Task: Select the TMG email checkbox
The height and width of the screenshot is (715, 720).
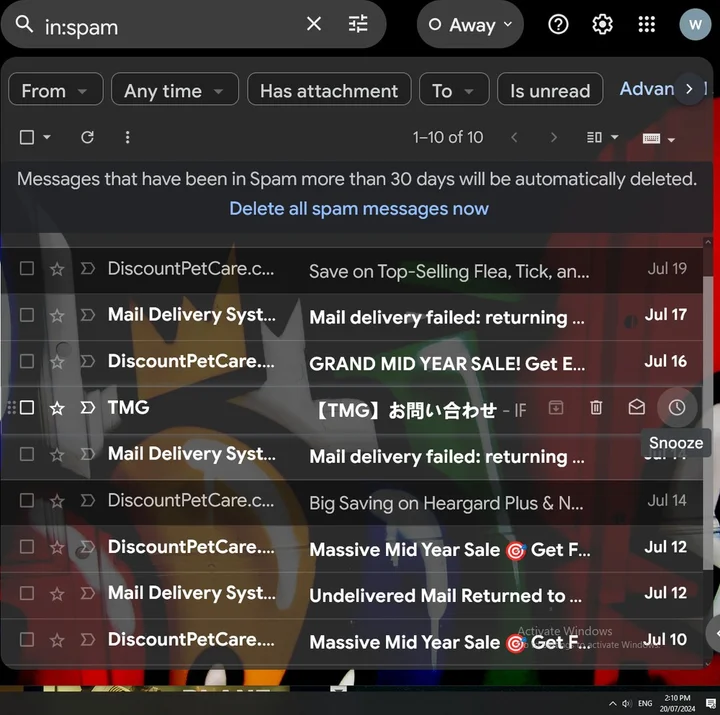Action: [27, 407]
